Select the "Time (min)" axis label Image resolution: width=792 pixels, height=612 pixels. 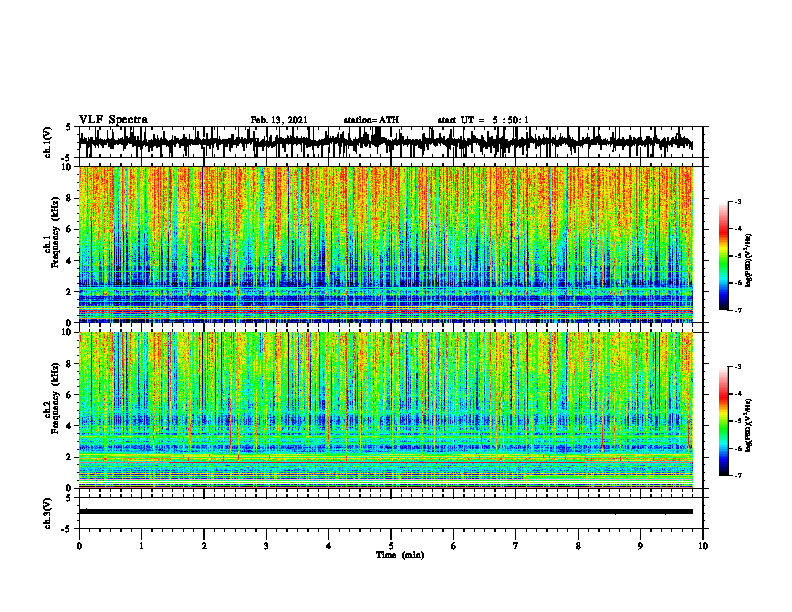(400, 555)
